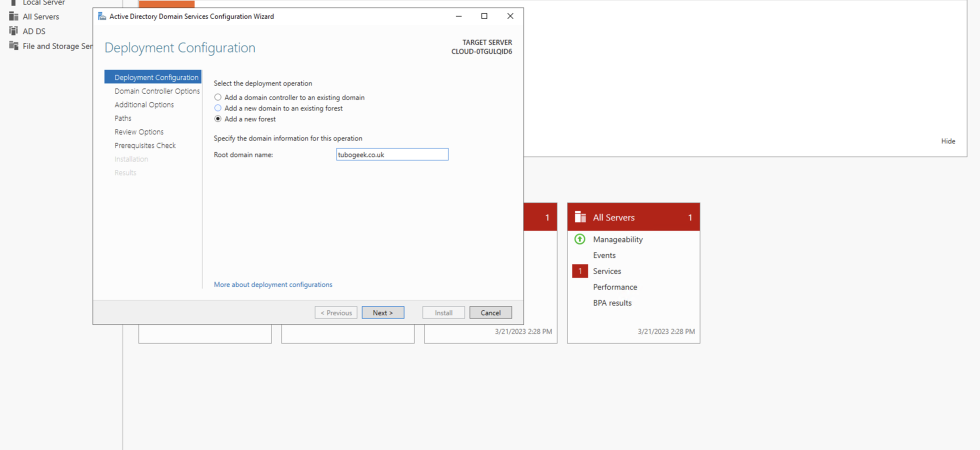Screen dimensions: 980x450
Task: Open AD DS in Server Manager sidebar
Action: [34, 31]
